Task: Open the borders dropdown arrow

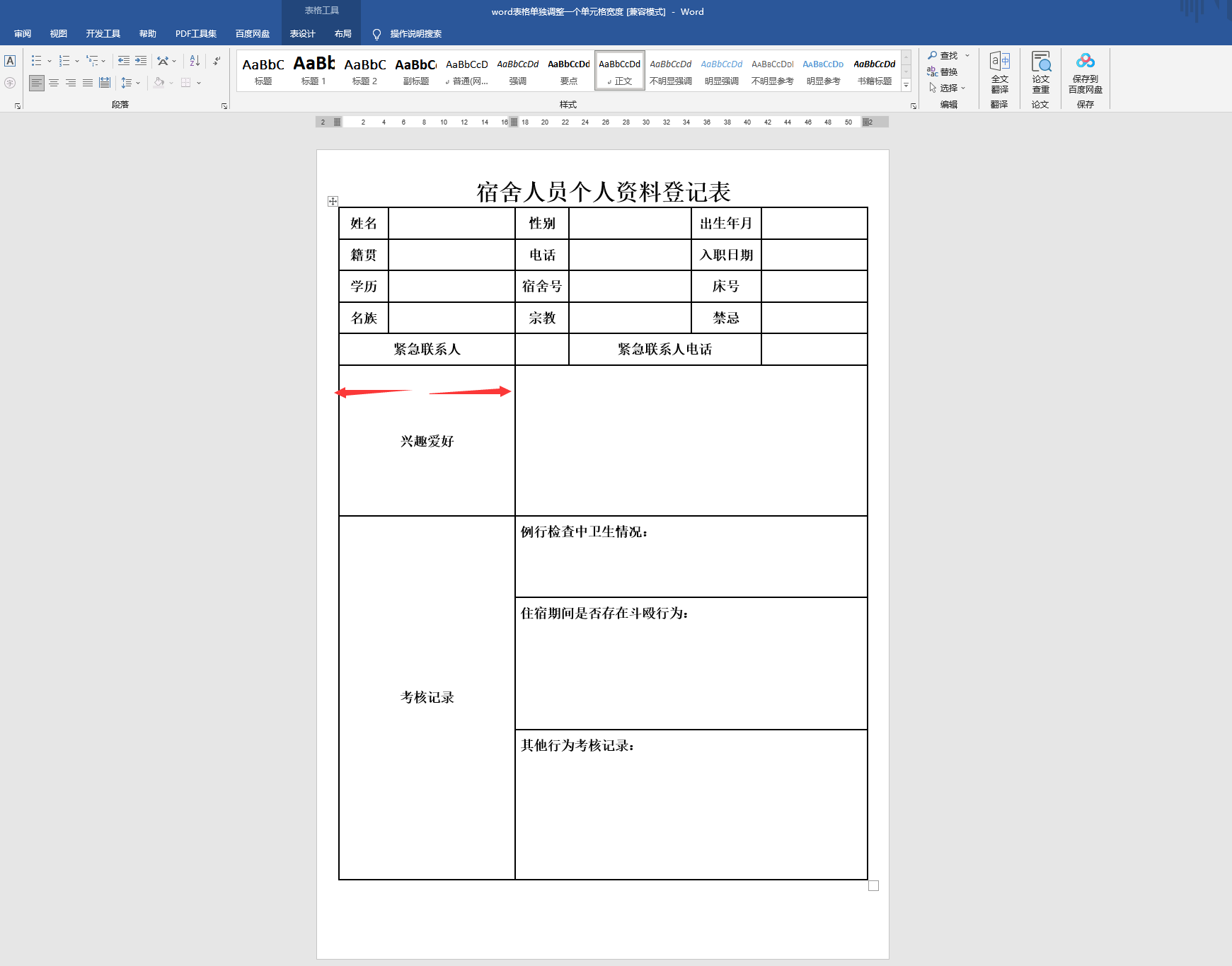Action: 199,83
